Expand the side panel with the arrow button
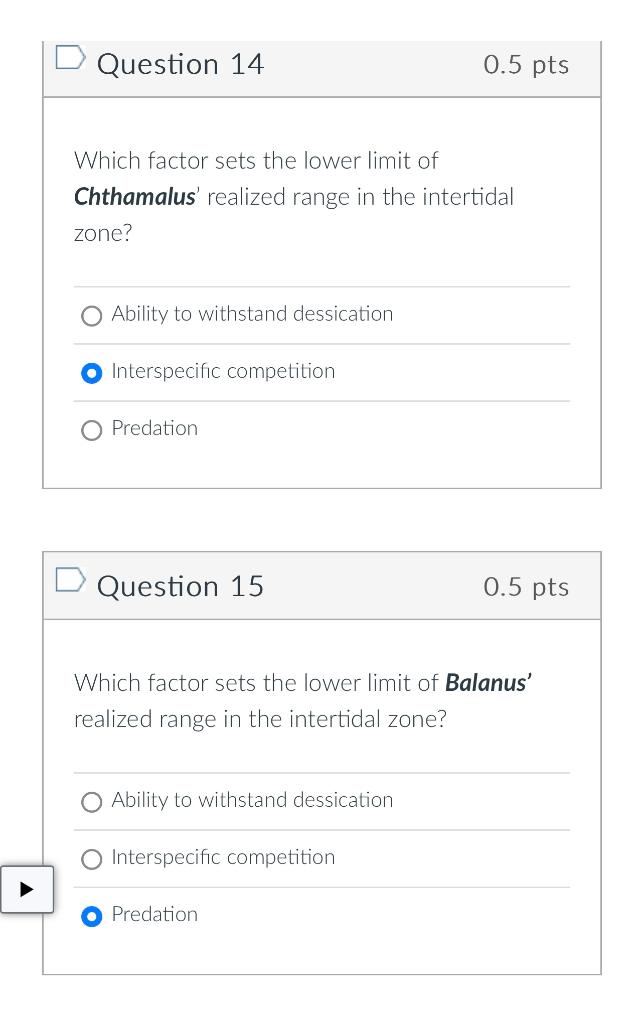This screenshot has height=1024, width=644. 27,889
